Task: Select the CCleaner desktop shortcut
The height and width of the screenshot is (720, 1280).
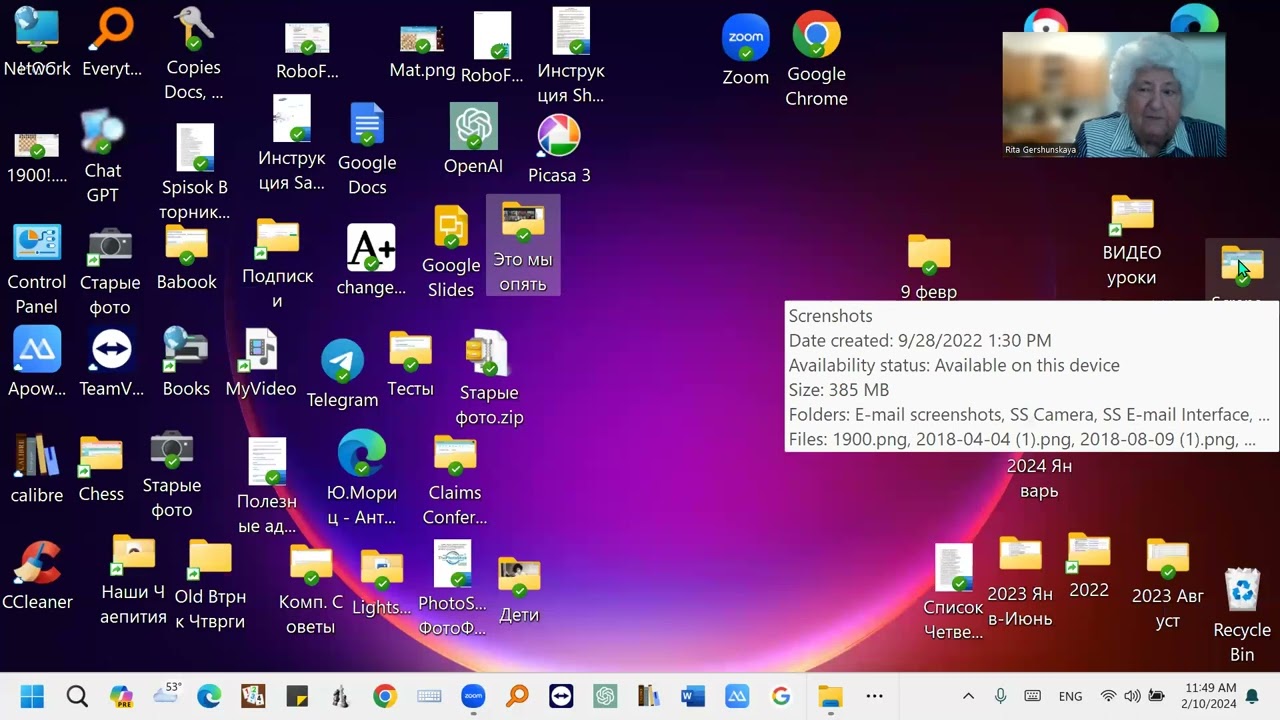Action: [37, 575]
